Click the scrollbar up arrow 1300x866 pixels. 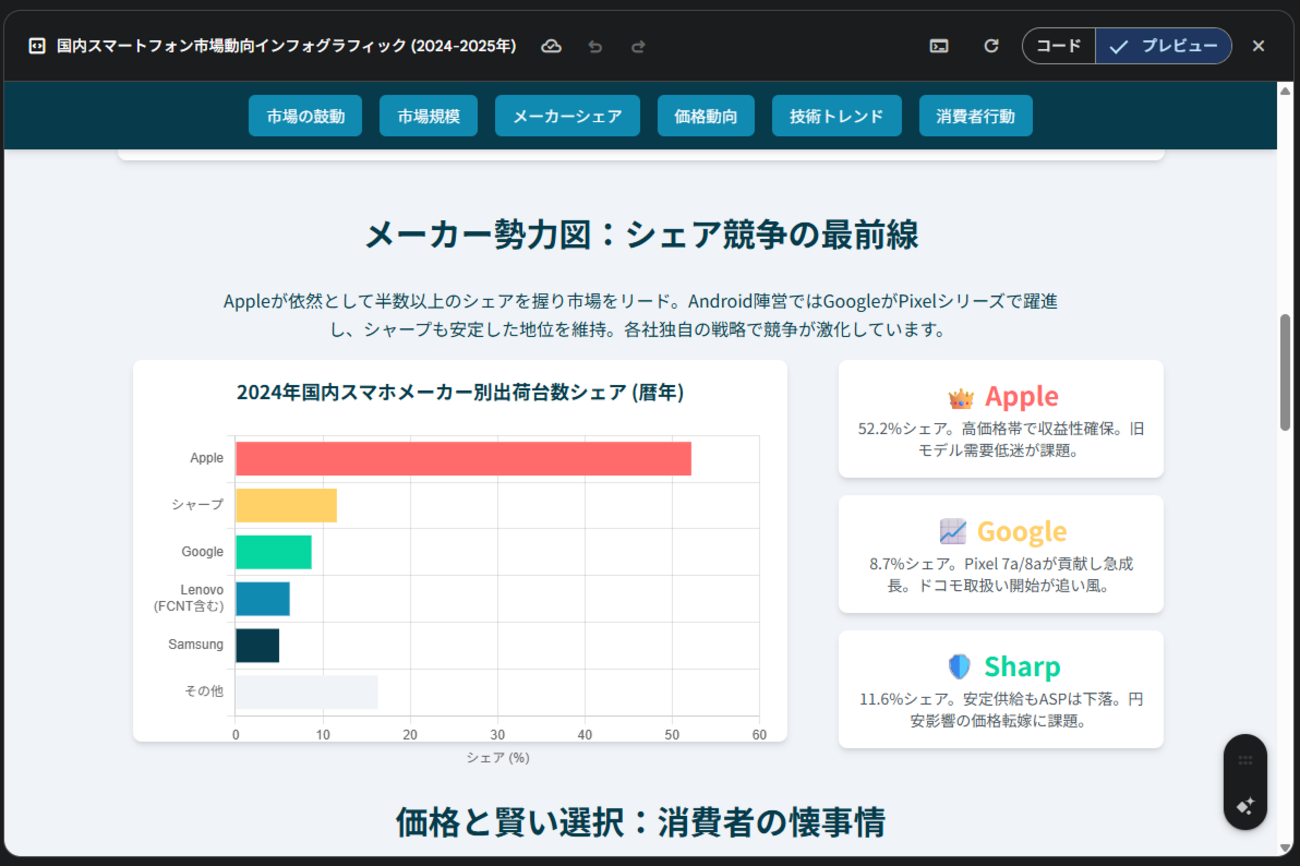[1285, 91]
